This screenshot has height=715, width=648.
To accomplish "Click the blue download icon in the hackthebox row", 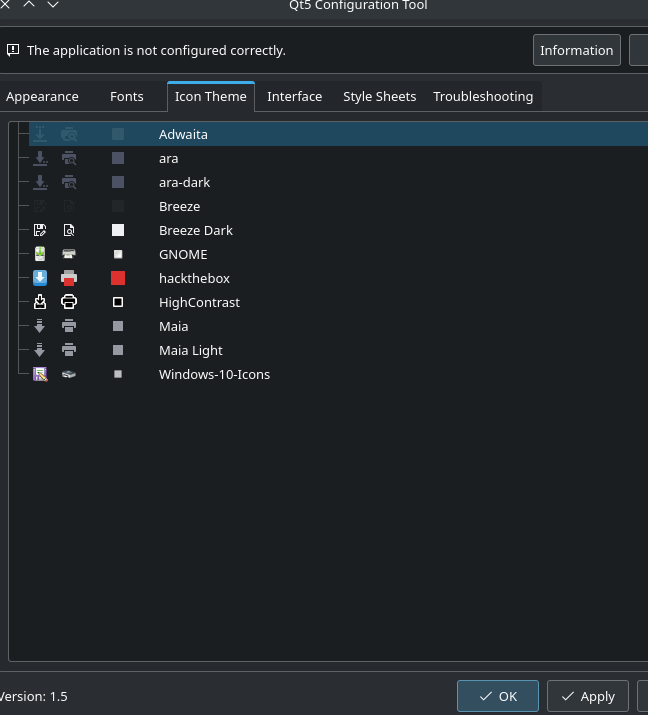I will point(40,278).
